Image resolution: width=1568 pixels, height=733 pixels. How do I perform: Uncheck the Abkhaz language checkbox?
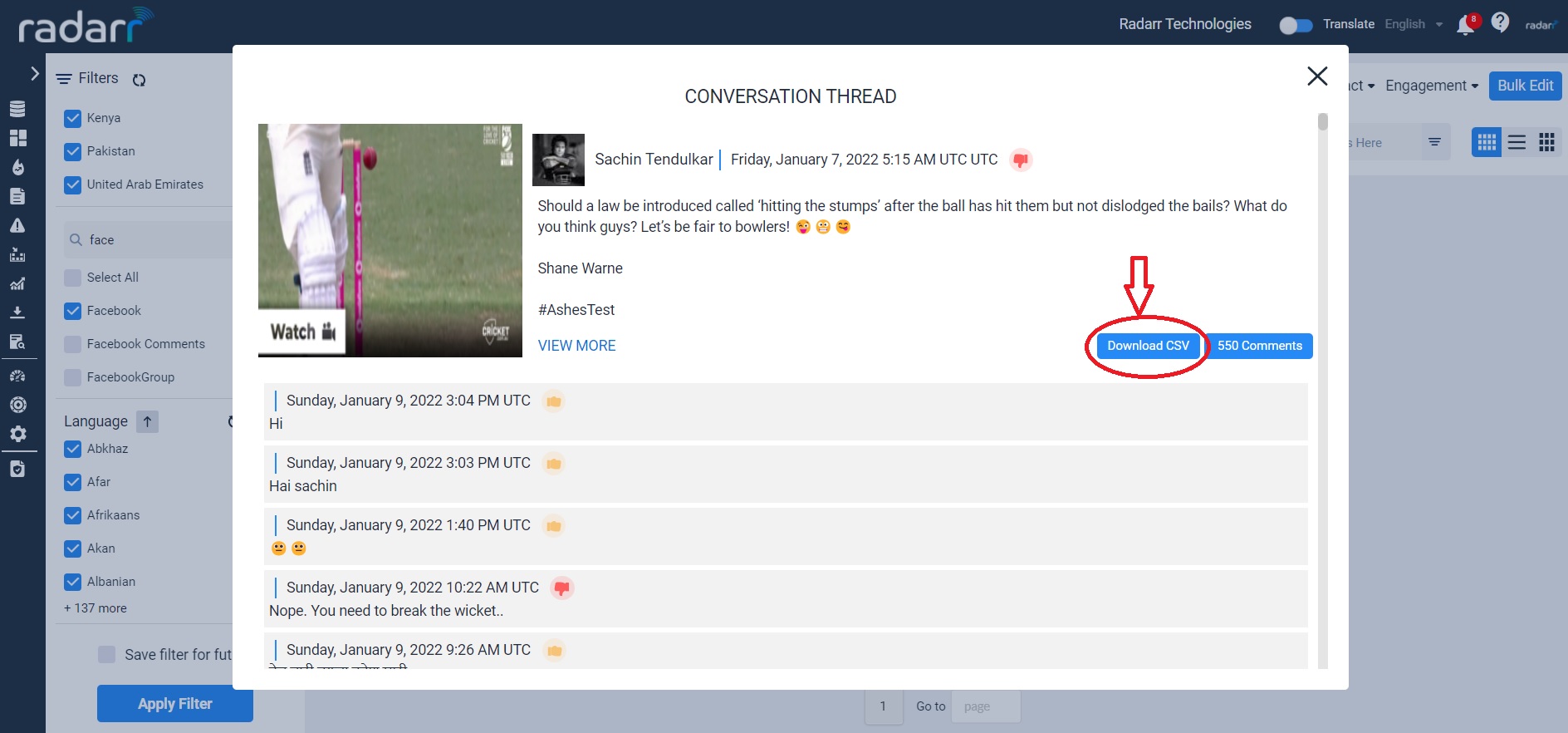click(x=73, y=449)
